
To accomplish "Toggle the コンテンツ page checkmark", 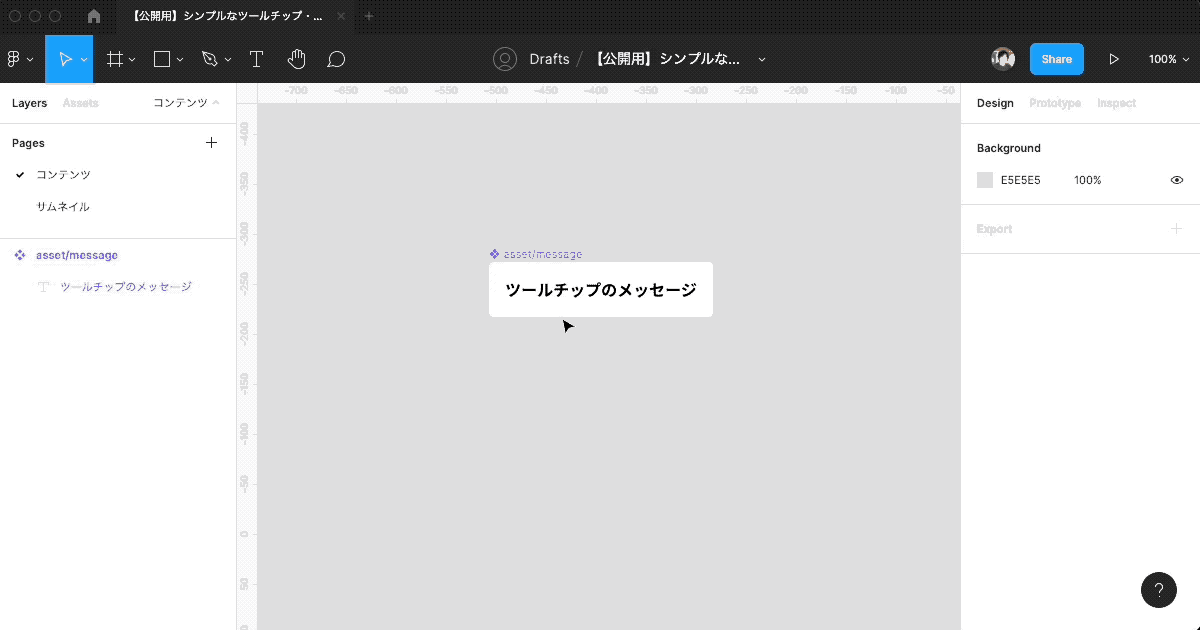I will coord(22,174).
